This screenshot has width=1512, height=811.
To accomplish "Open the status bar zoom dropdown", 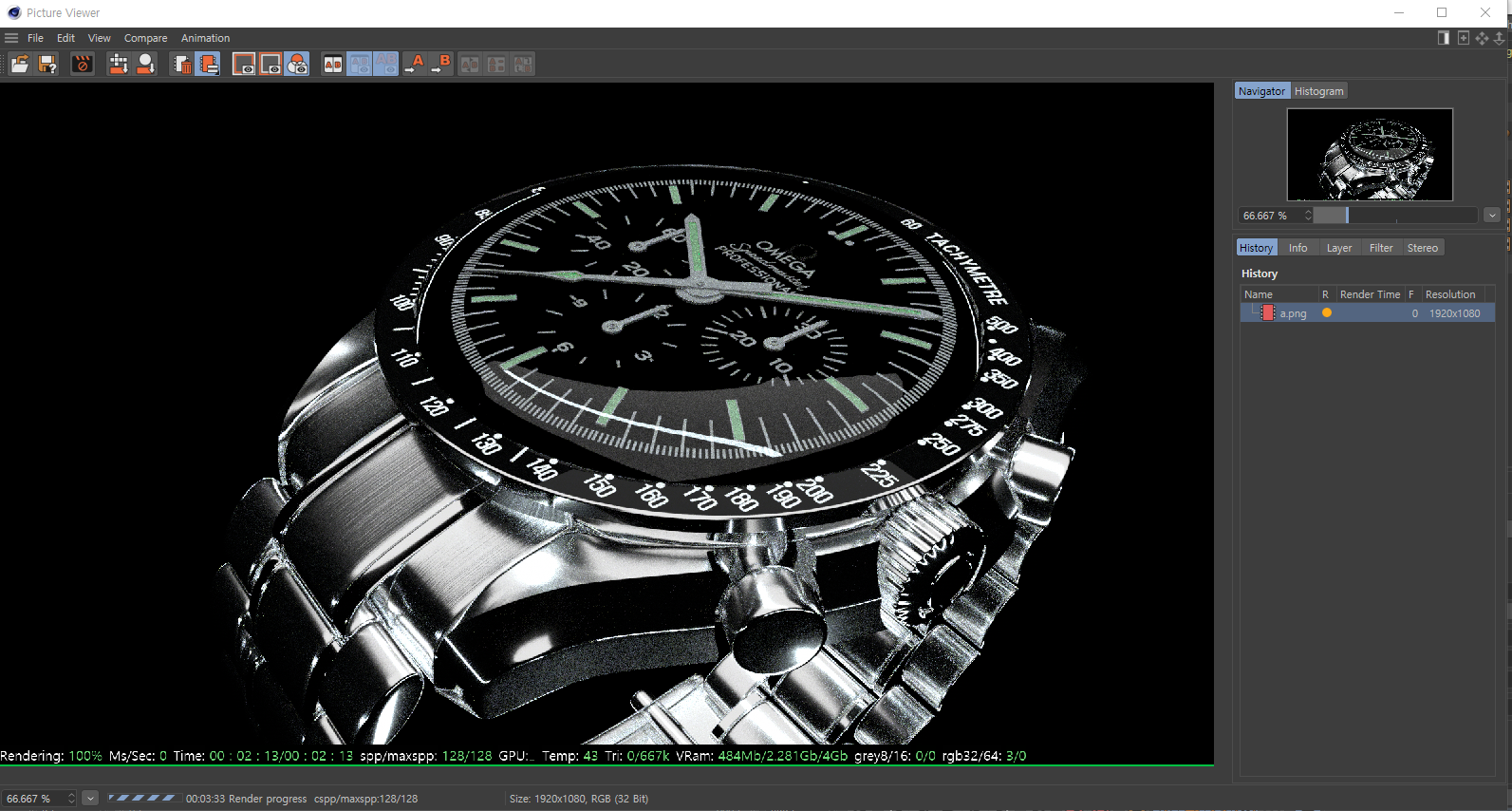I will [x=90, y=799].
